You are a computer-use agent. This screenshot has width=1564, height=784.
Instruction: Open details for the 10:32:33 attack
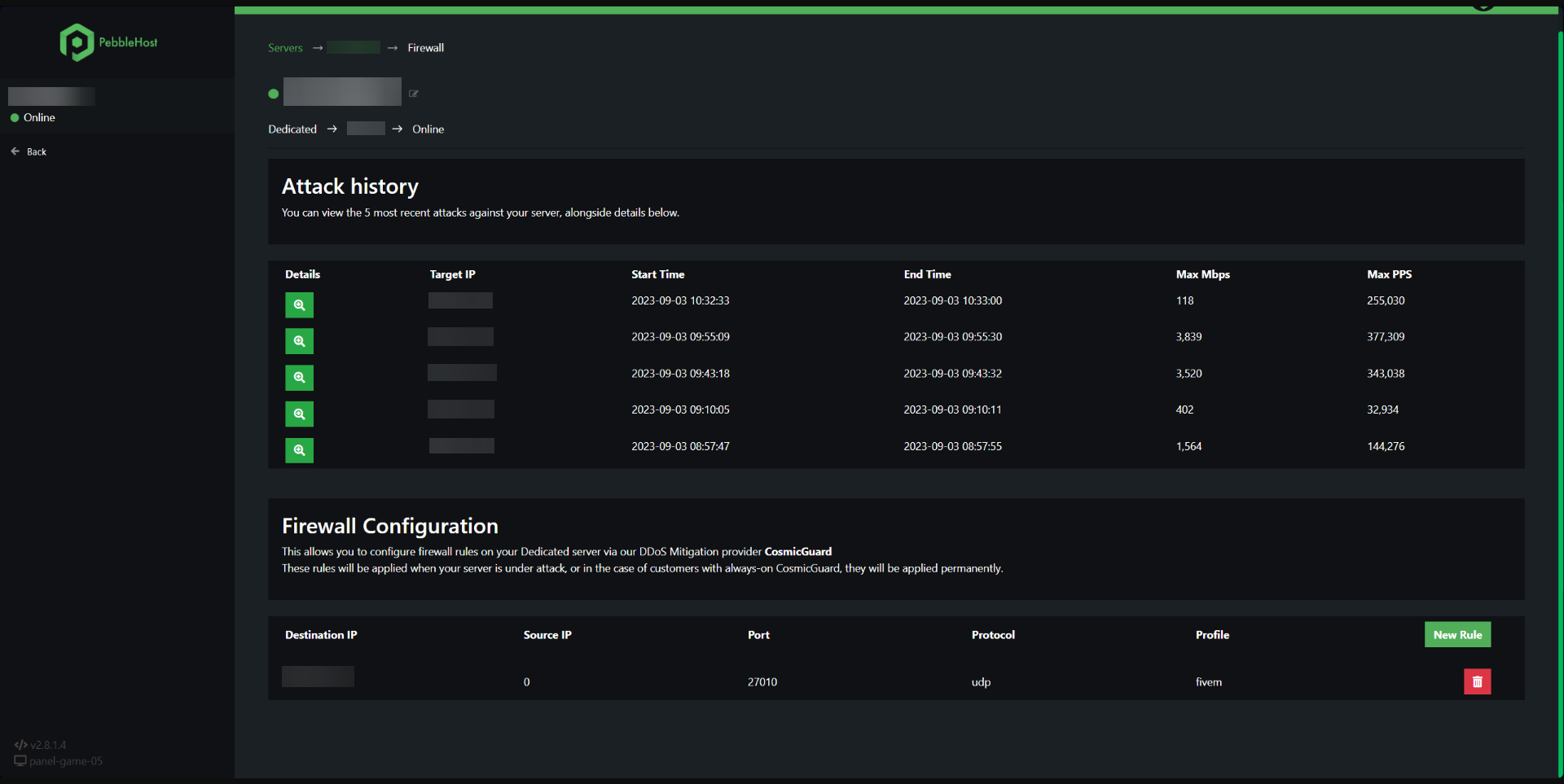click(x=299, y=304)
